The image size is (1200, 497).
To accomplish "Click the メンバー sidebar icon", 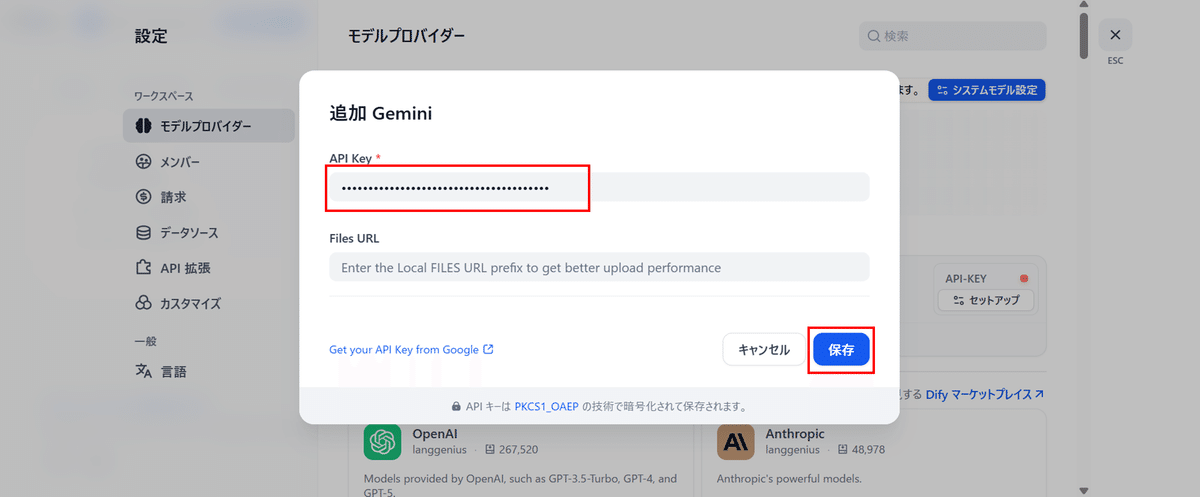I will (x=143, y=162).
